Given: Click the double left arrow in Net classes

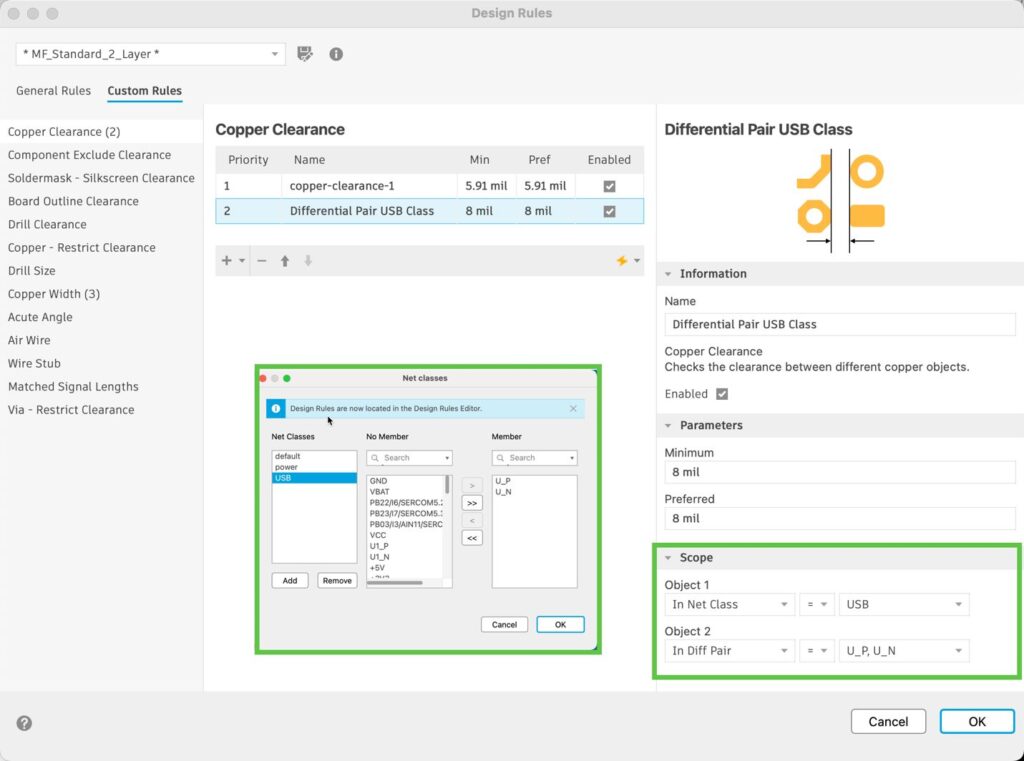Looking at the screenshot, I should click(x=472, y=538).
